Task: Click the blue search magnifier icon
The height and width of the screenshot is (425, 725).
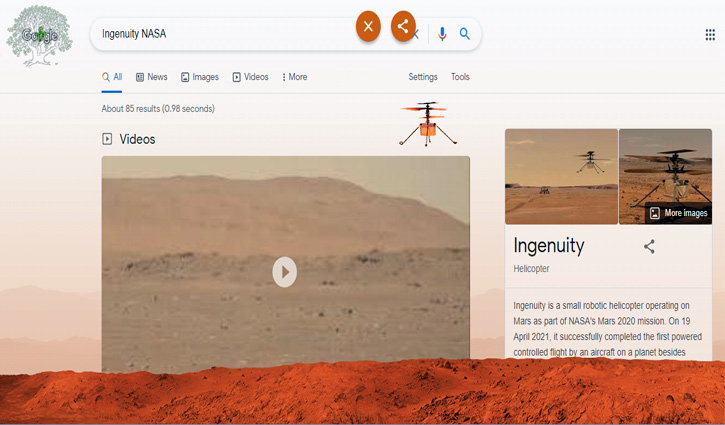Action: click(x=465, y=34)
